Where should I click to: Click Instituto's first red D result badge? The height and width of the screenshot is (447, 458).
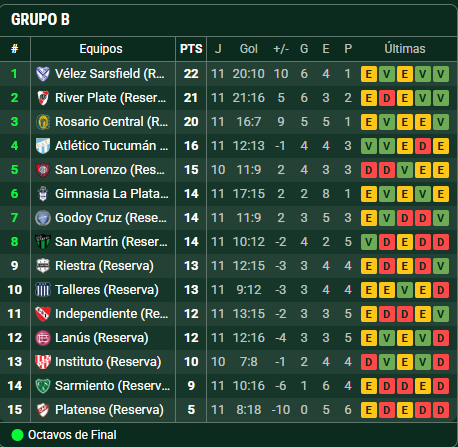click(369, 362)
